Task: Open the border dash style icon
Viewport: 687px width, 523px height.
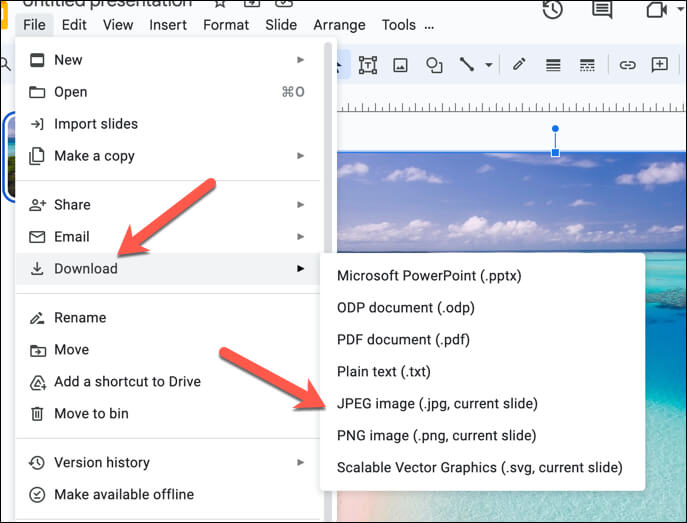Action: click(588, 65)
